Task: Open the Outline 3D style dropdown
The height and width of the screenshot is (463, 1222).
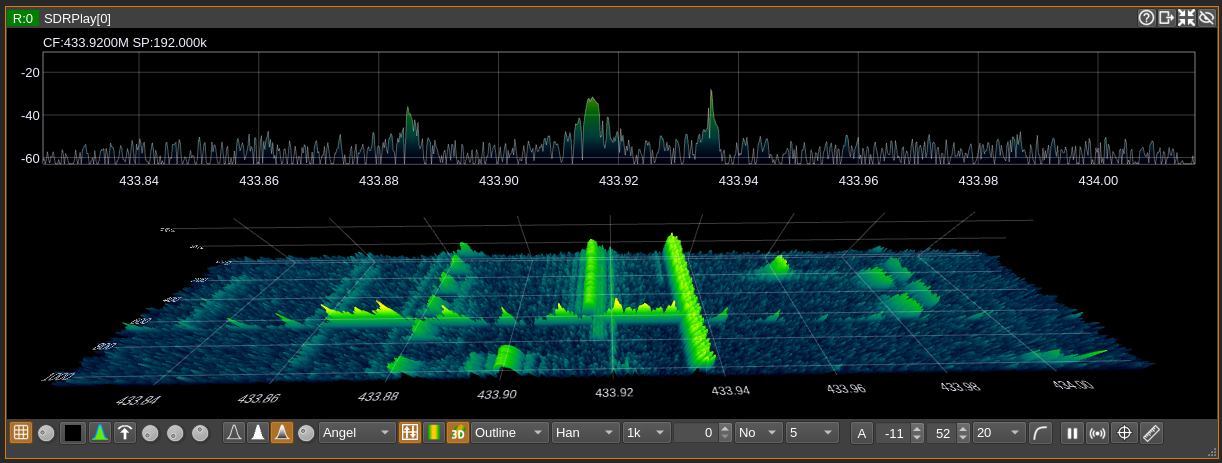Action: (510, 433)
